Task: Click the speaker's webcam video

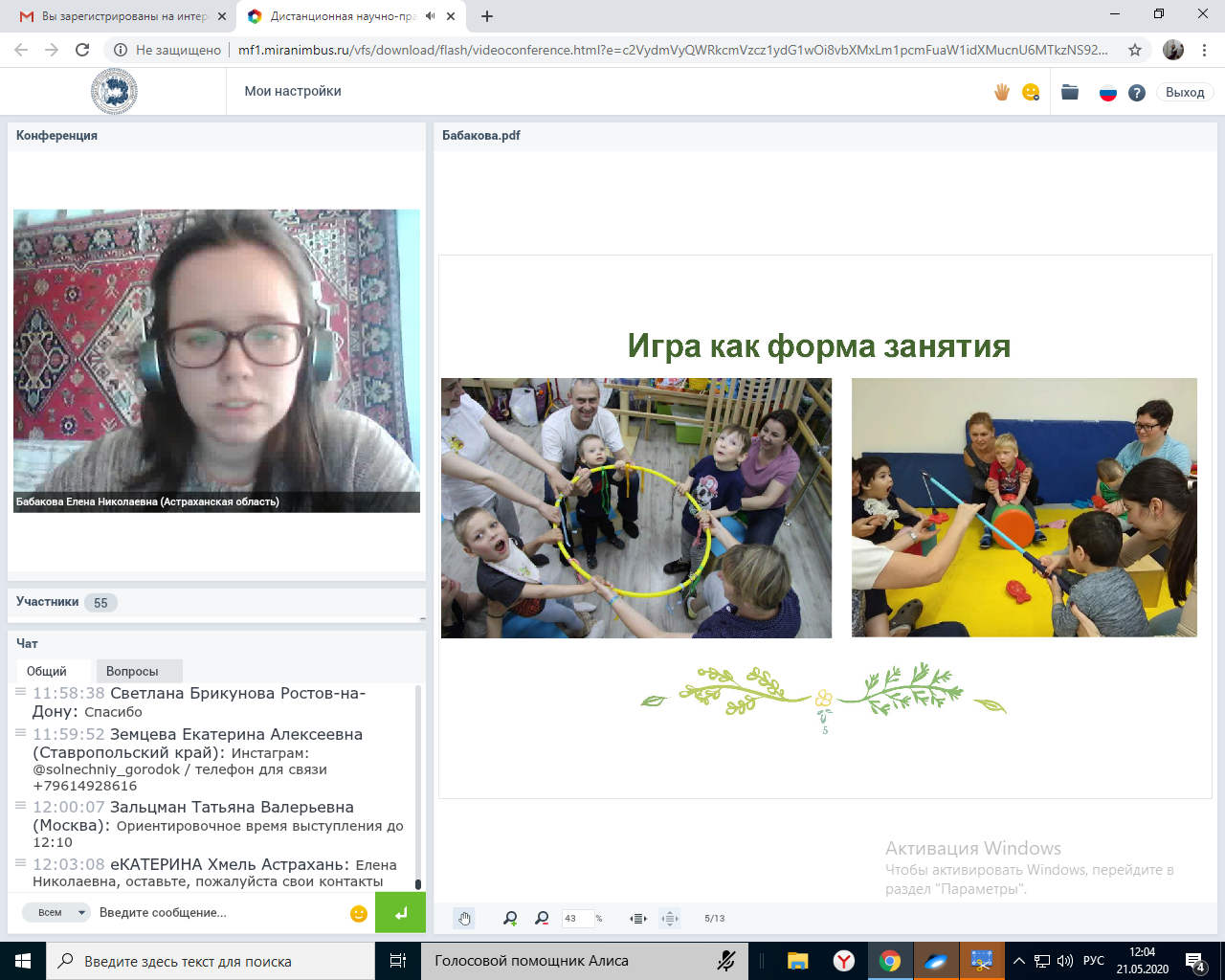Action: pos(216,361)
